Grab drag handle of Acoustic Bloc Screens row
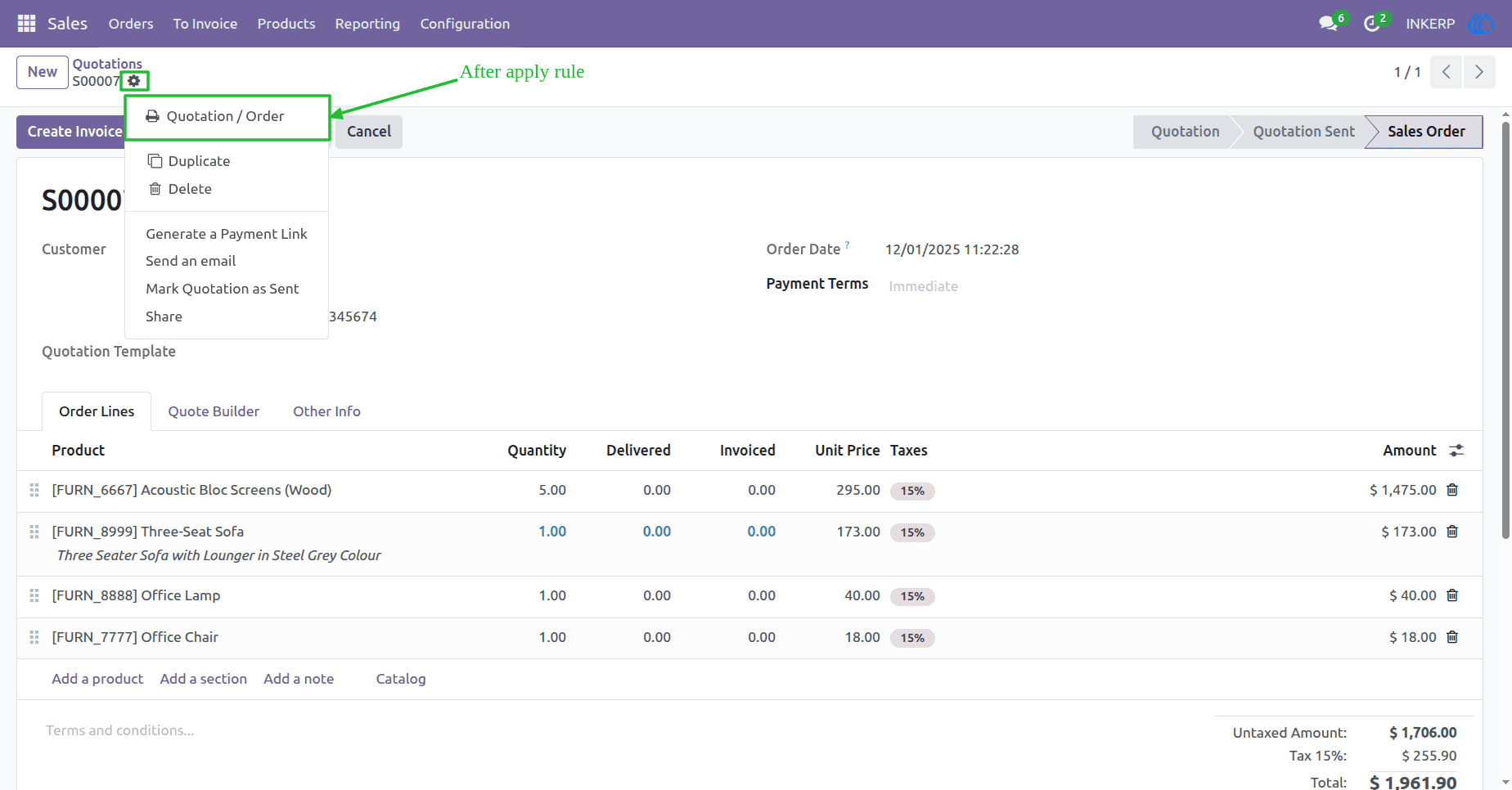1512x790 pixels. pos(34,490)
